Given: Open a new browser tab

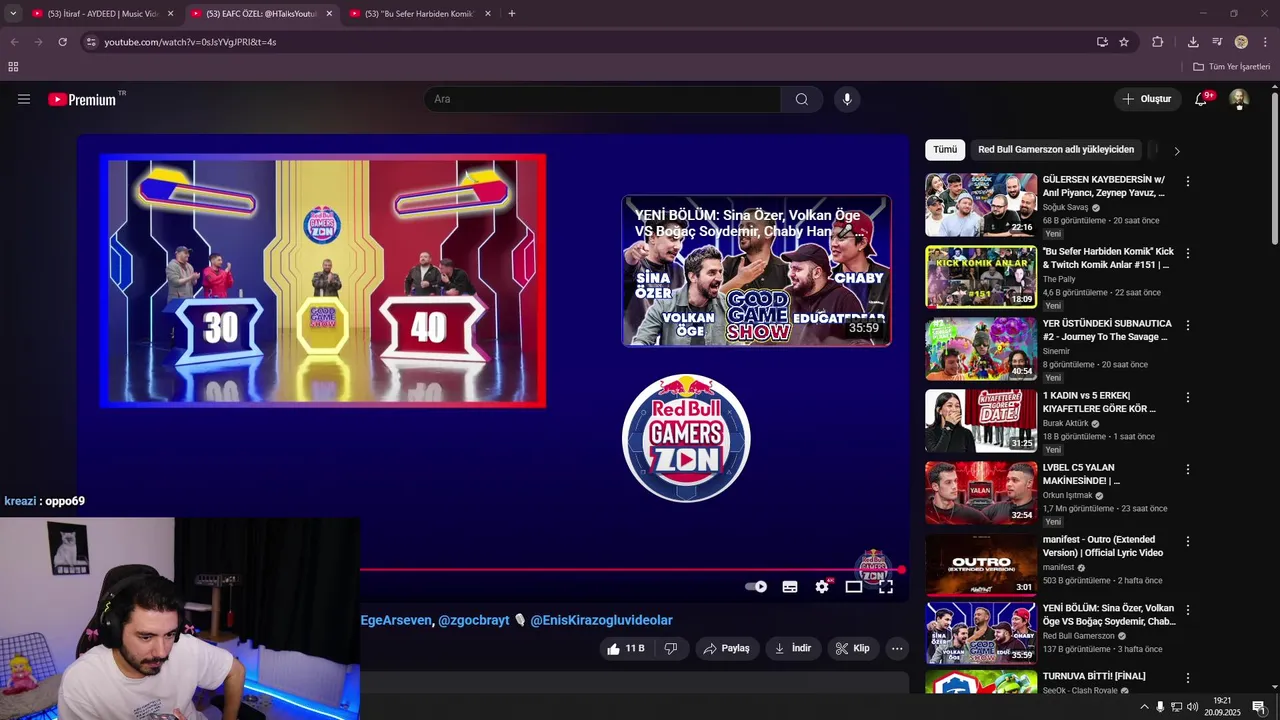Looking at the screenshot, I should (512, 14).
